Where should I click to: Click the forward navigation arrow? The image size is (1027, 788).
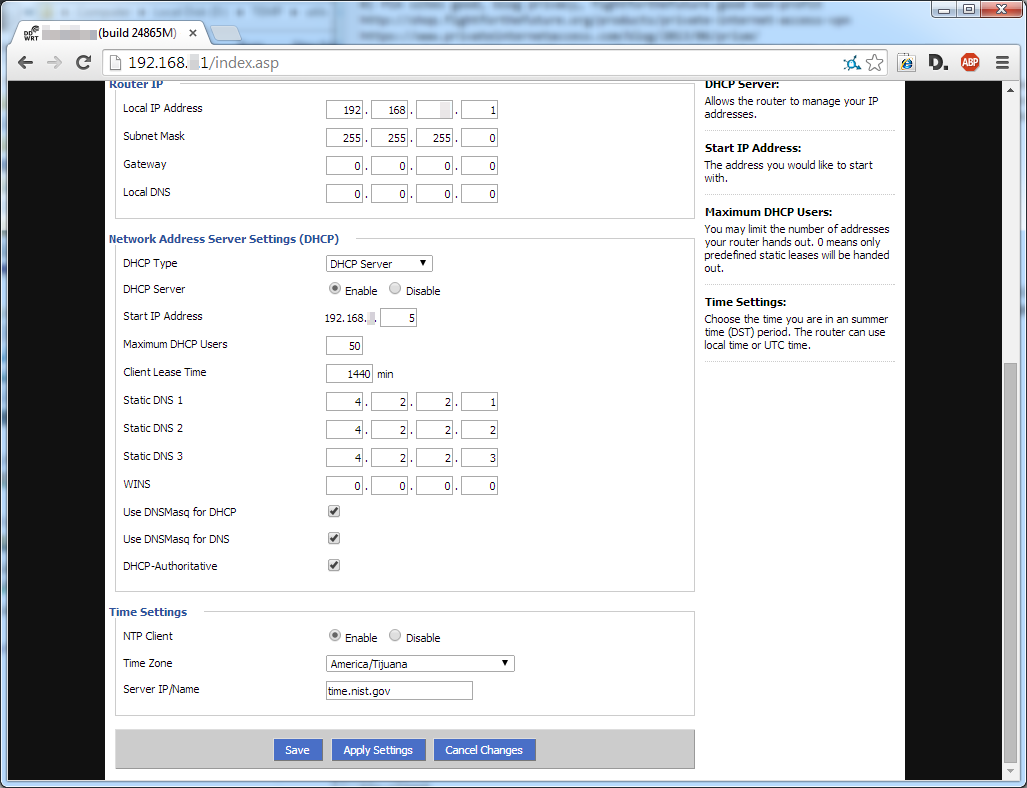pyautogui.click(x=53, y=62)
